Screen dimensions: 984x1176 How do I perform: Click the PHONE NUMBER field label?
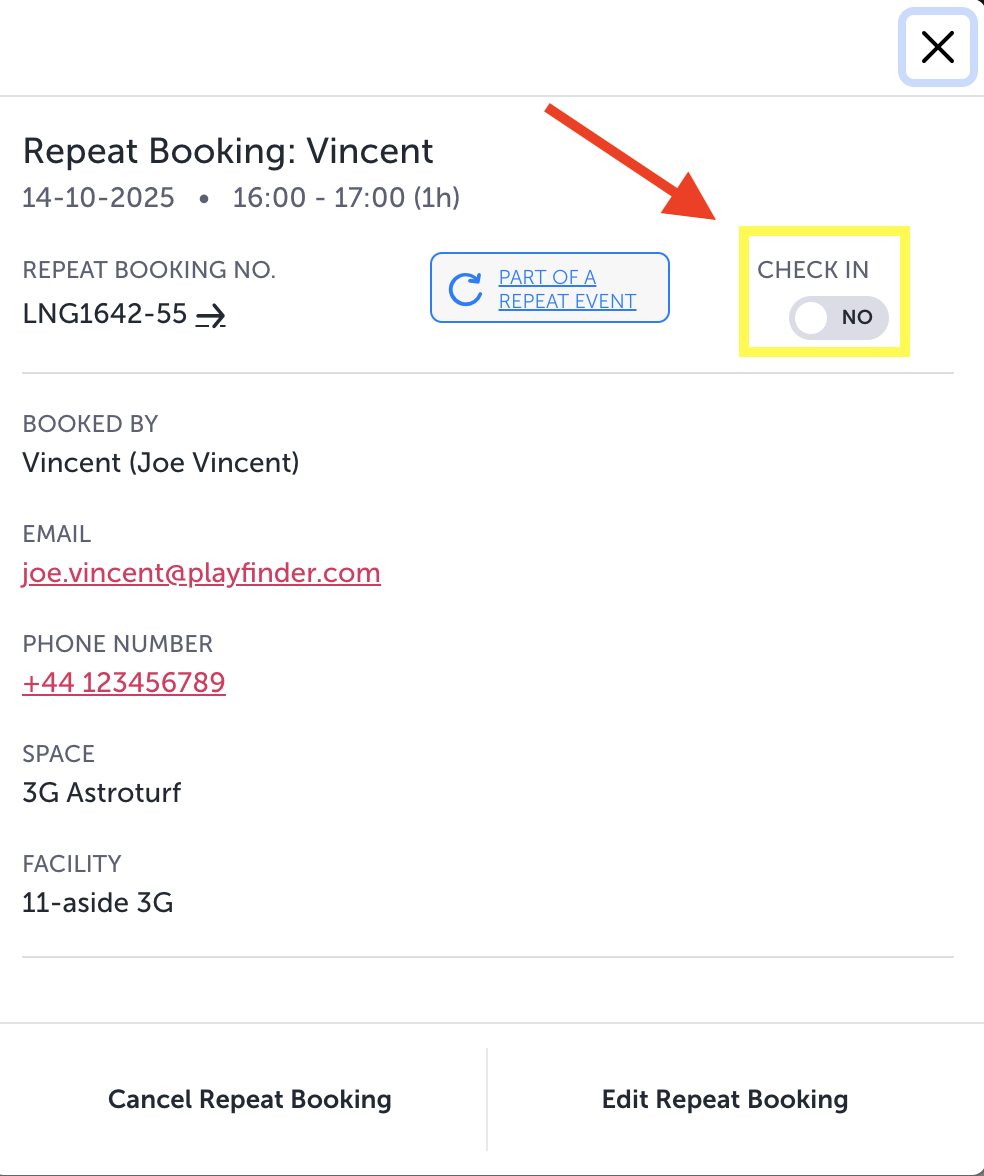click(x=118, y=644)
